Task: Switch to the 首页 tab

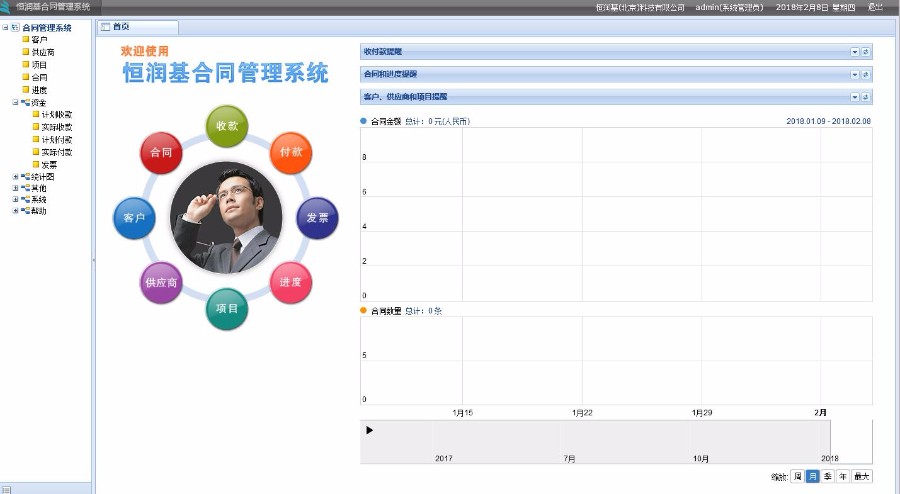Action: 138,27
